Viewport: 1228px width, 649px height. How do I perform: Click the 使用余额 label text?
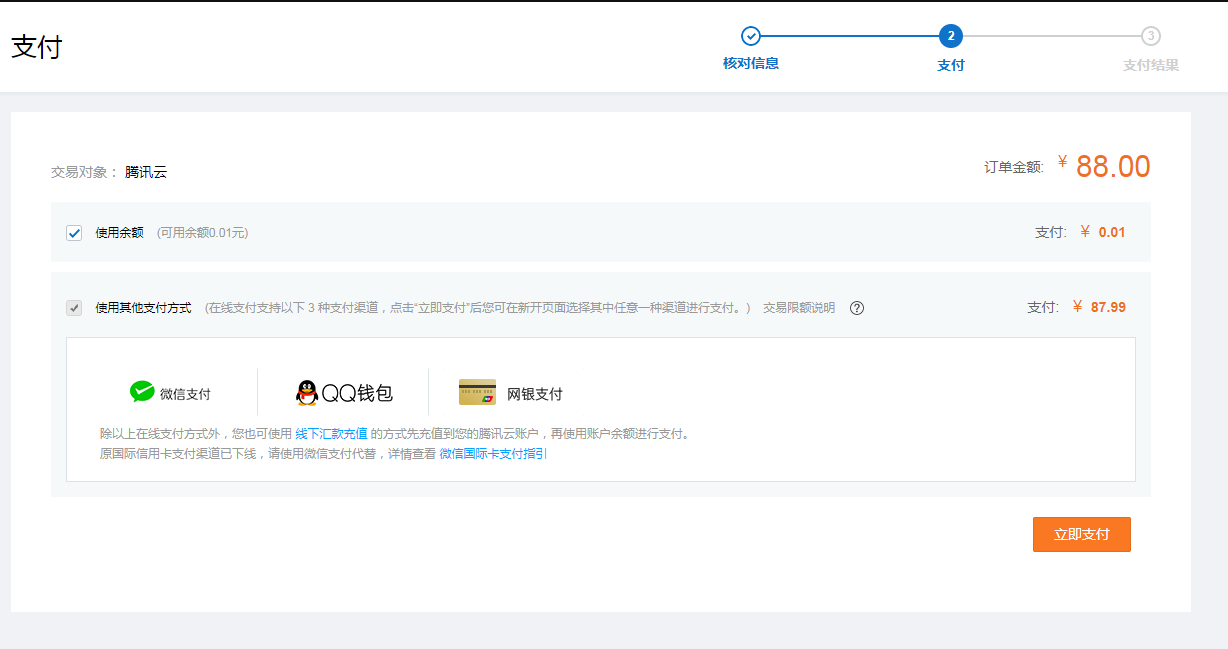coord(119,232)
